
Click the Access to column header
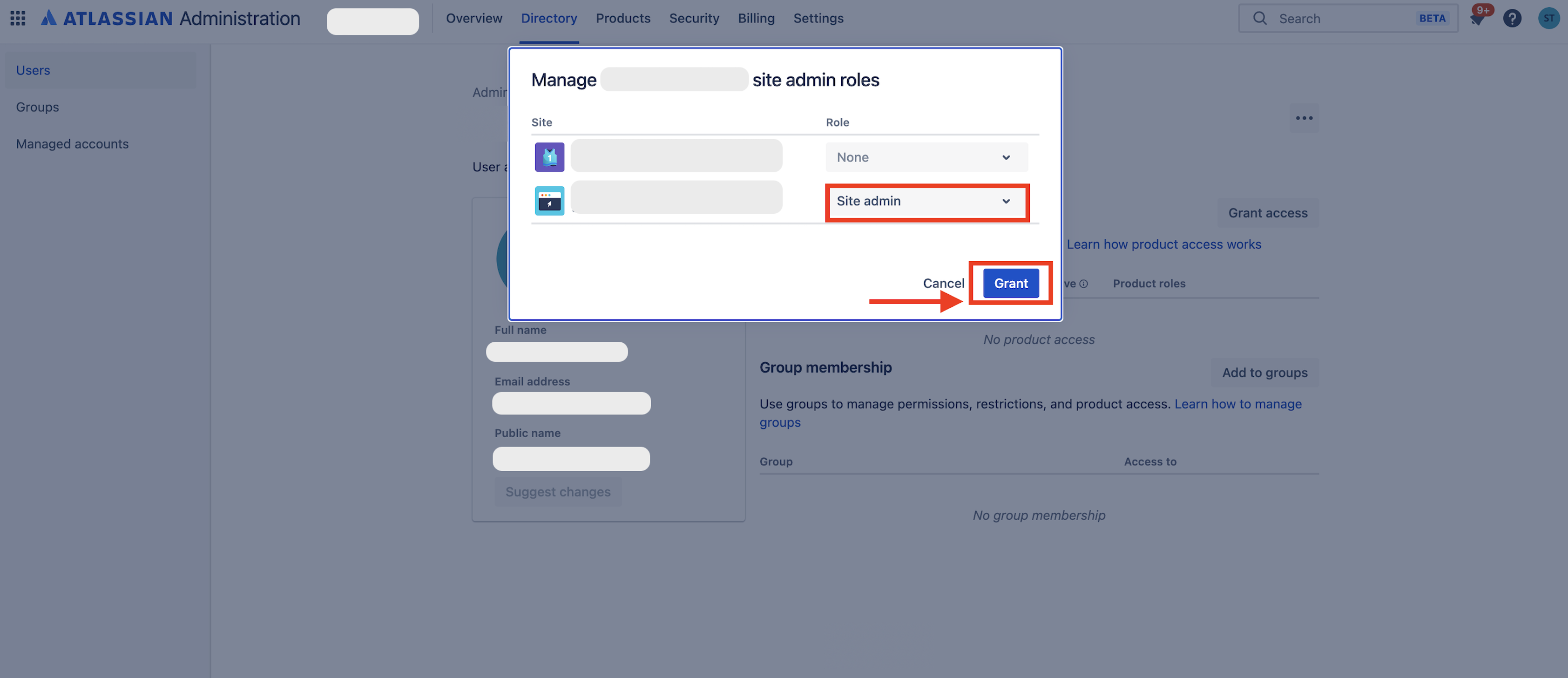[x=1150, y=462]
